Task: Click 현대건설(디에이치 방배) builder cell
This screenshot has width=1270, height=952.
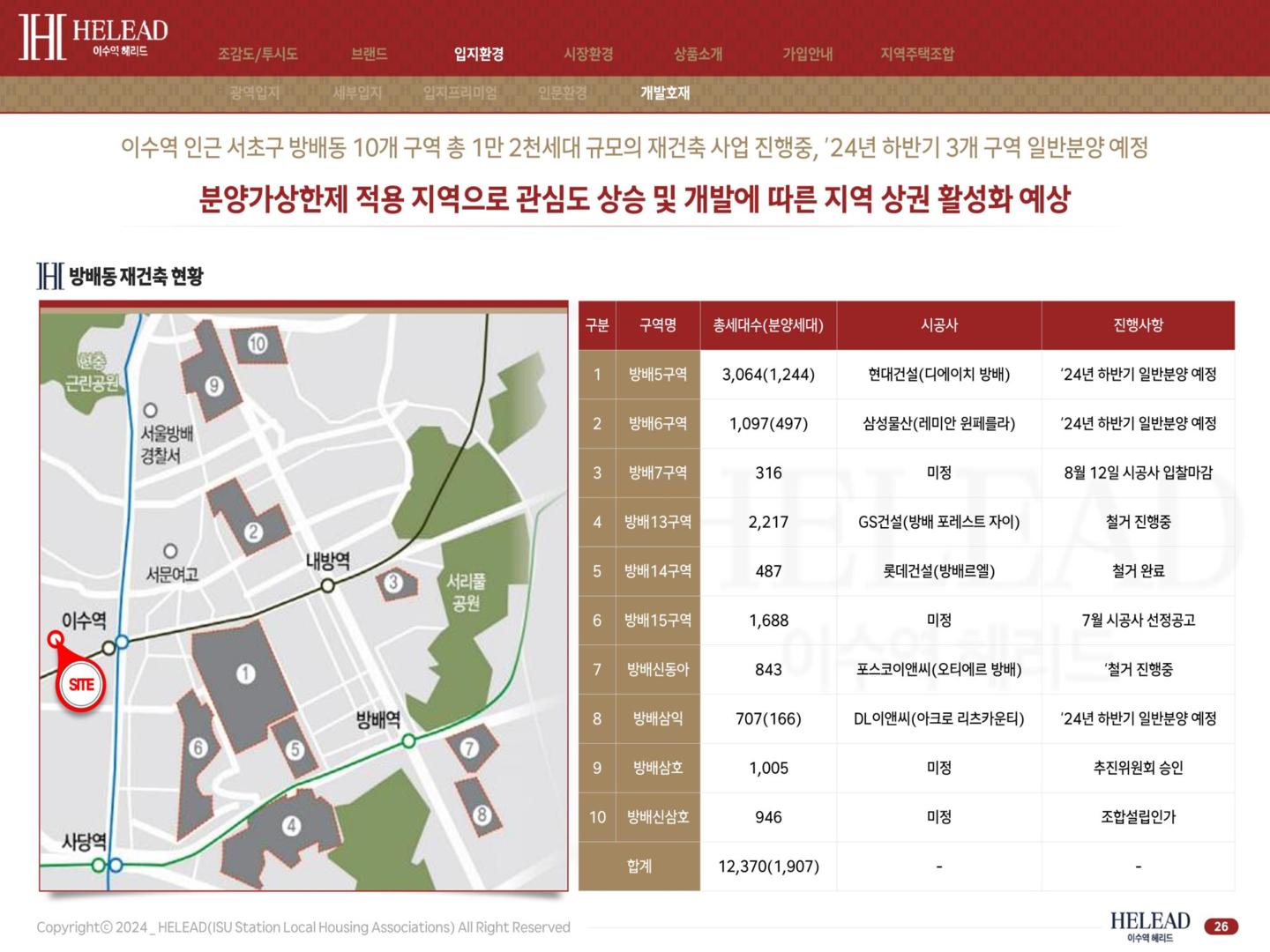Action: (939, 375)
